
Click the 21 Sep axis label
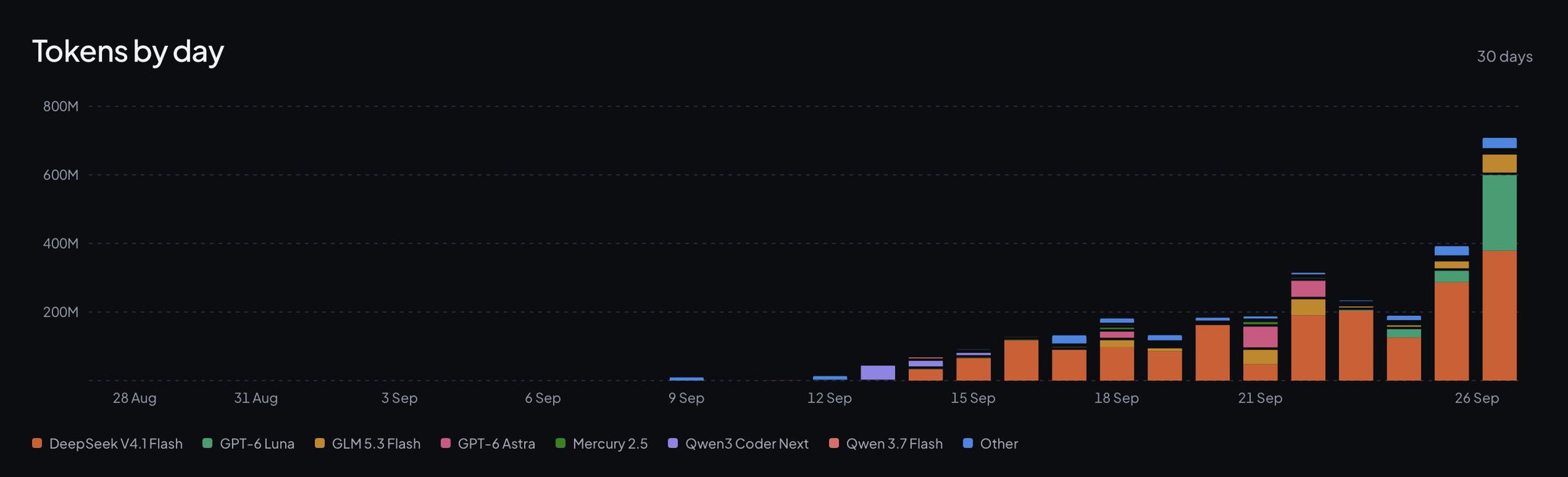(x=1260, y=398)
